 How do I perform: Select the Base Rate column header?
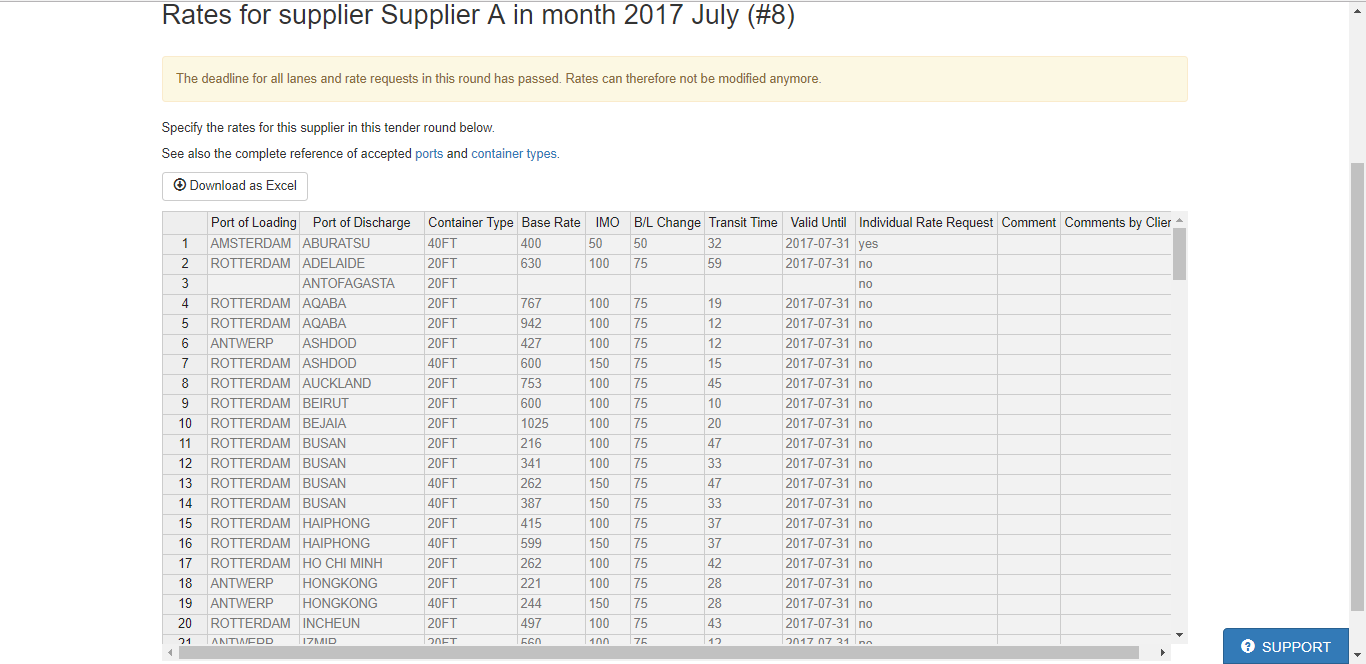pyautogui.click(x=551, y=222)
